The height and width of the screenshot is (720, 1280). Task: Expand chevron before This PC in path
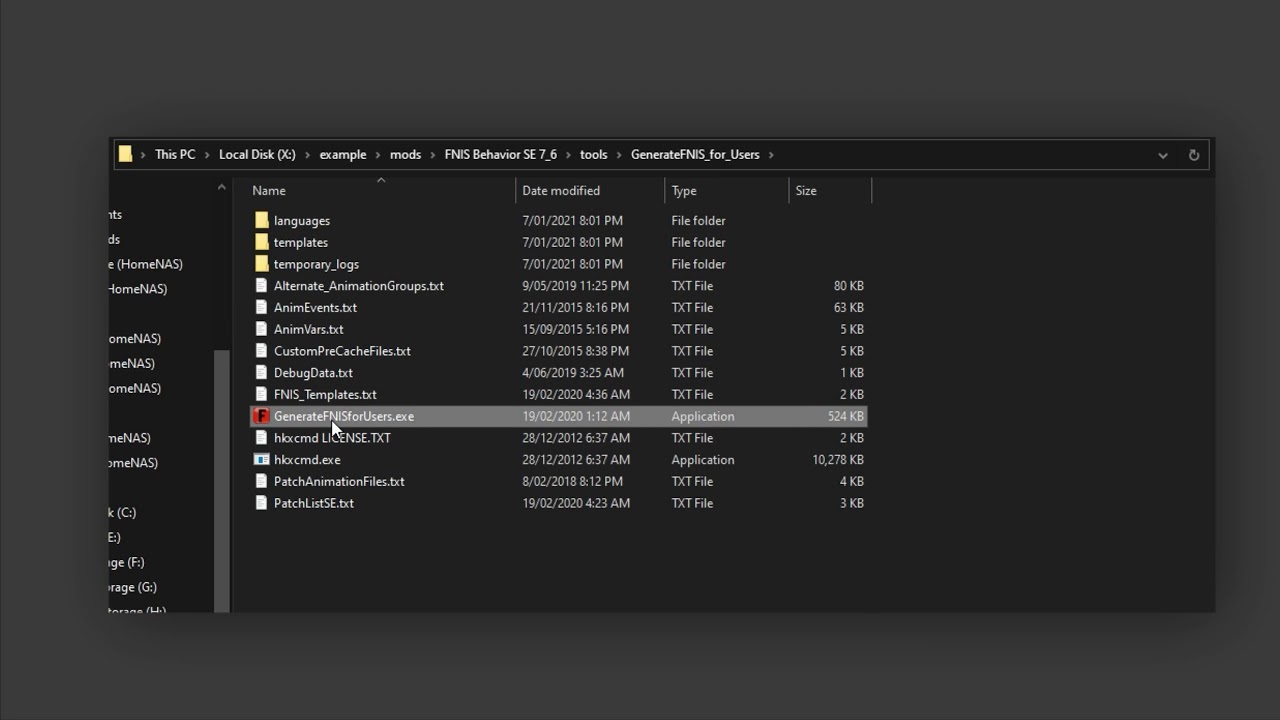pos(143,155)
